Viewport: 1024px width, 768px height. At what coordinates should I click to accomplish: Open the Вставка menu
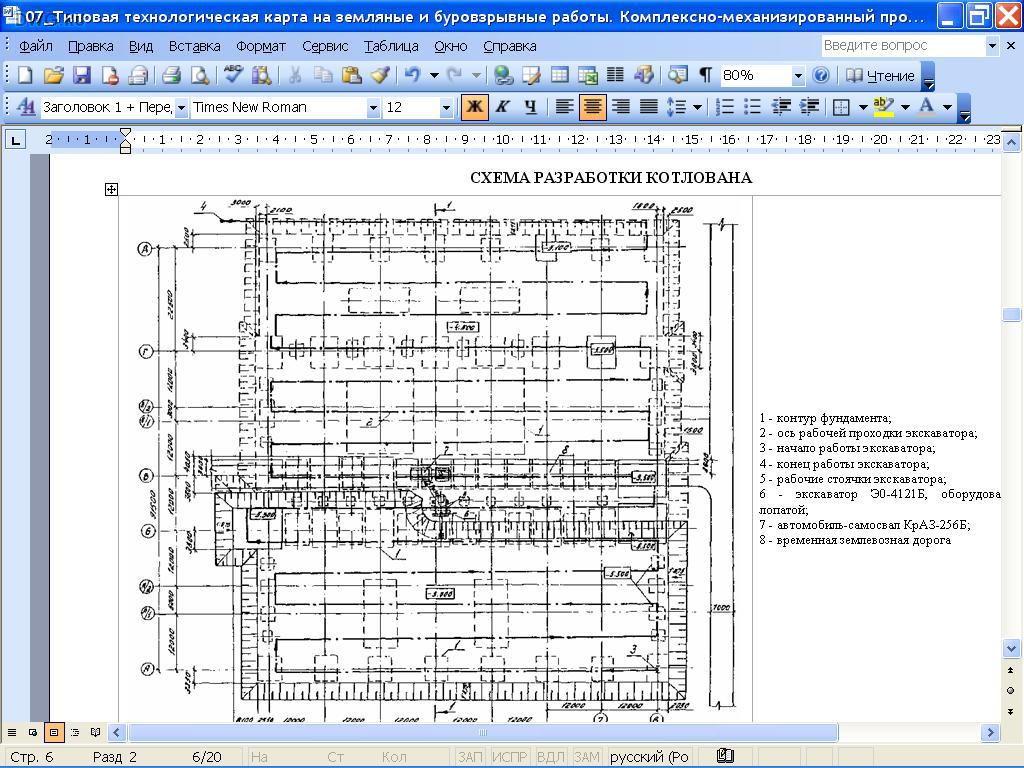point(194,46)
